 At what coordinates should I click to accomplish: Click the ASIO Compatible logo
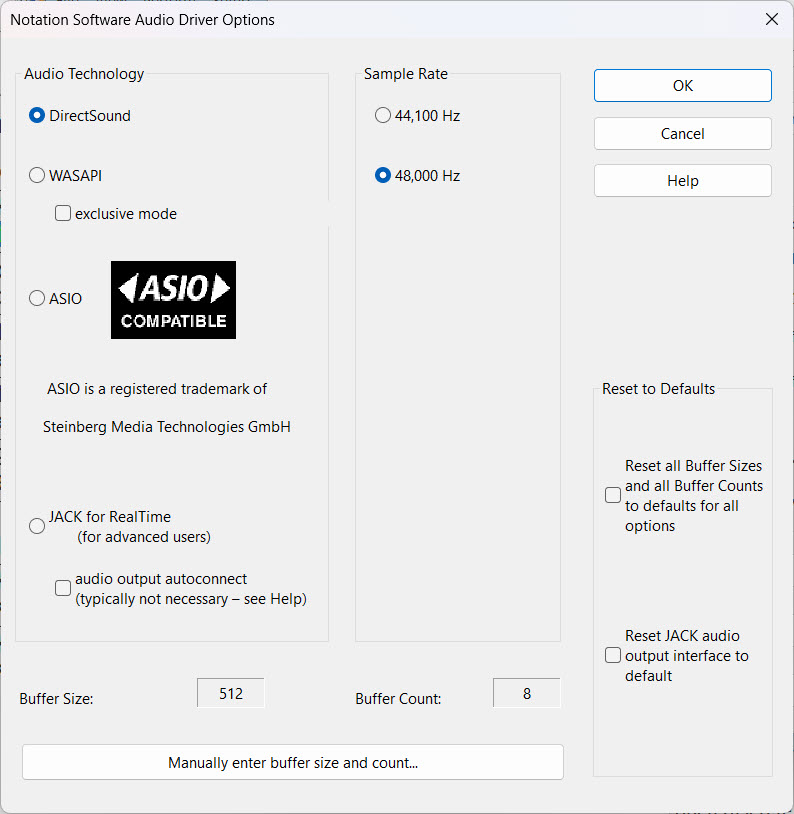click(x=173, y=300)
